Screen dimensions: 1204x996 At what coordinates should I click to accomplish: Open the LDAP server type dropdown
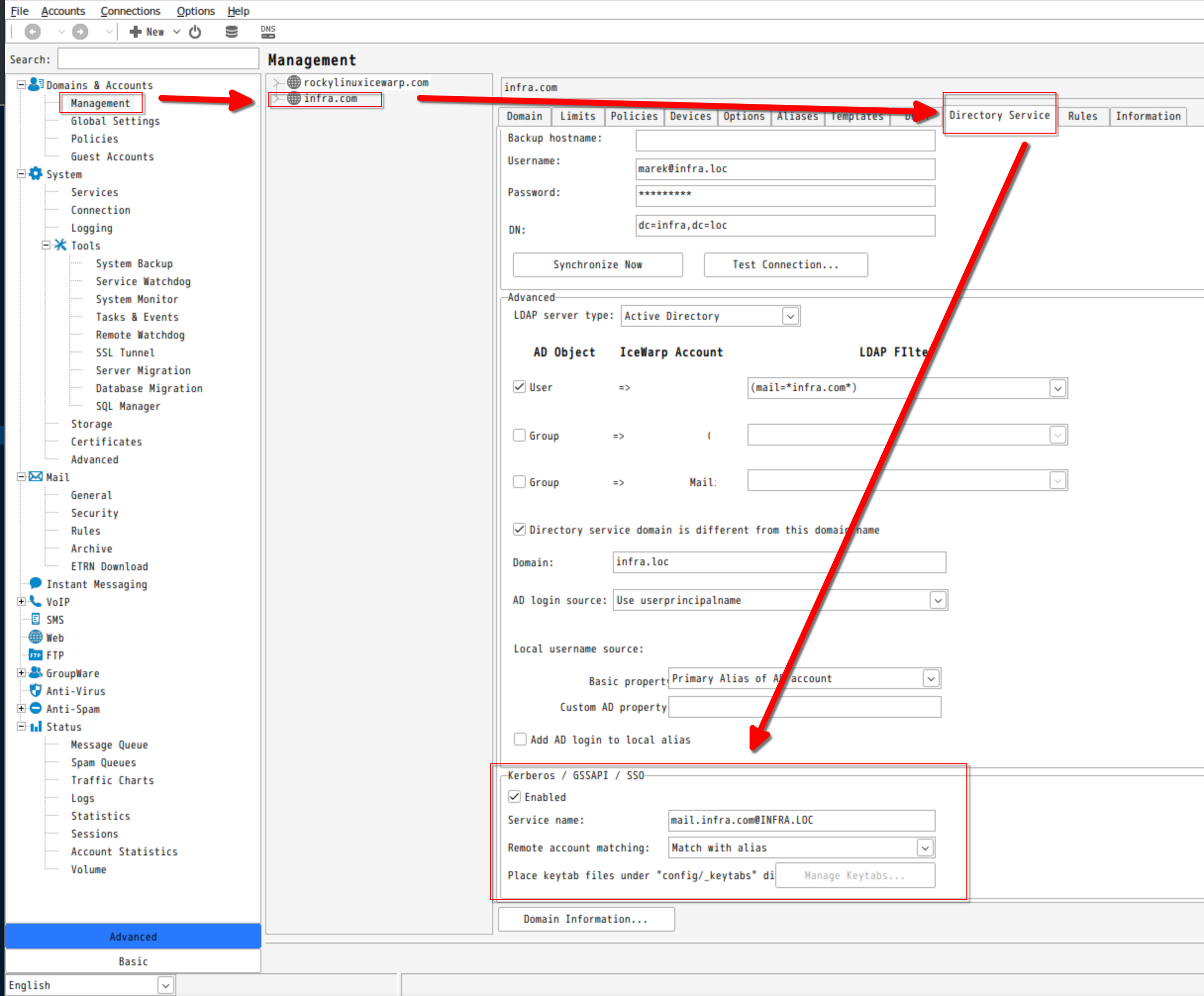(x=791, y=316)
